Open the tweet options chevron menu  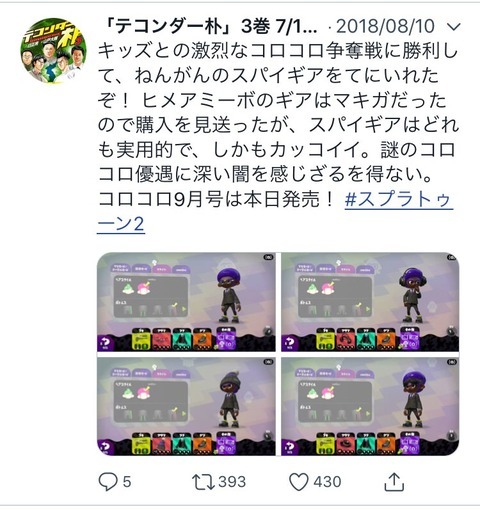tap(453, 27)
